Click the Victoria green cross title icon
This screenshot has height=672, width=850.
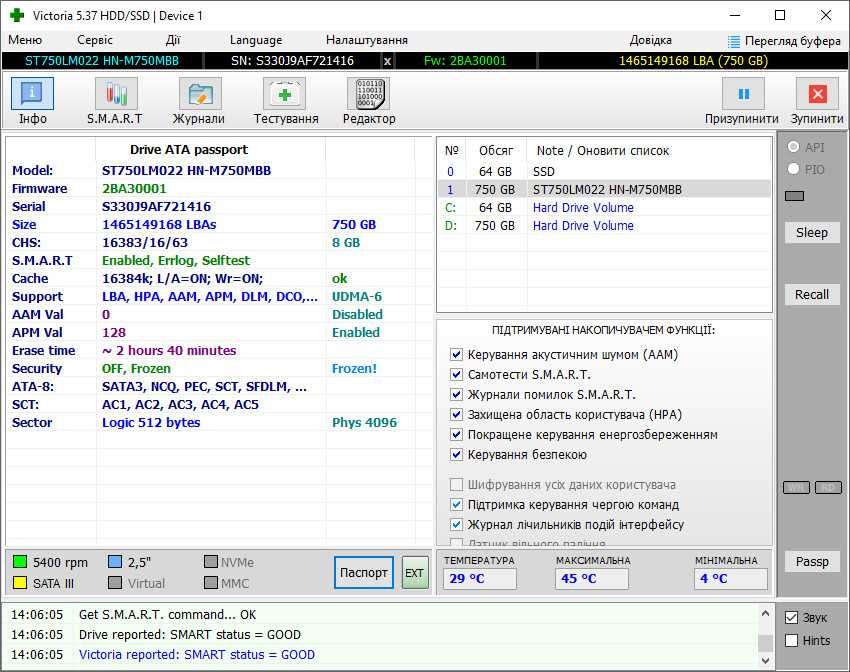pos(17,15)
